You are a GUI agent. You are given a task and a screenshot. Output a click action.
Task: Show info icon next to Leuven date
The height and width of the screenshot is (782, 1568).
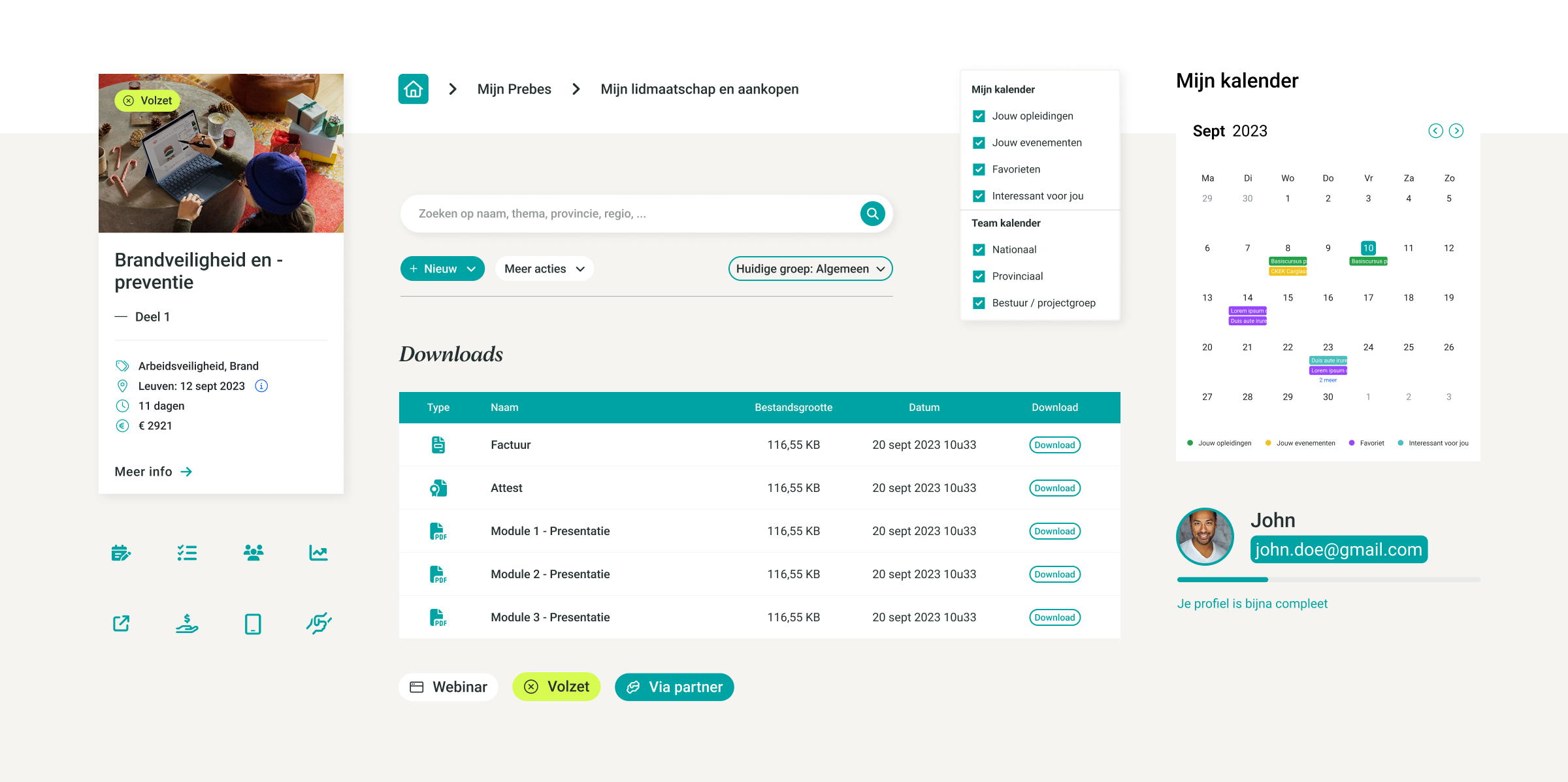261,386
